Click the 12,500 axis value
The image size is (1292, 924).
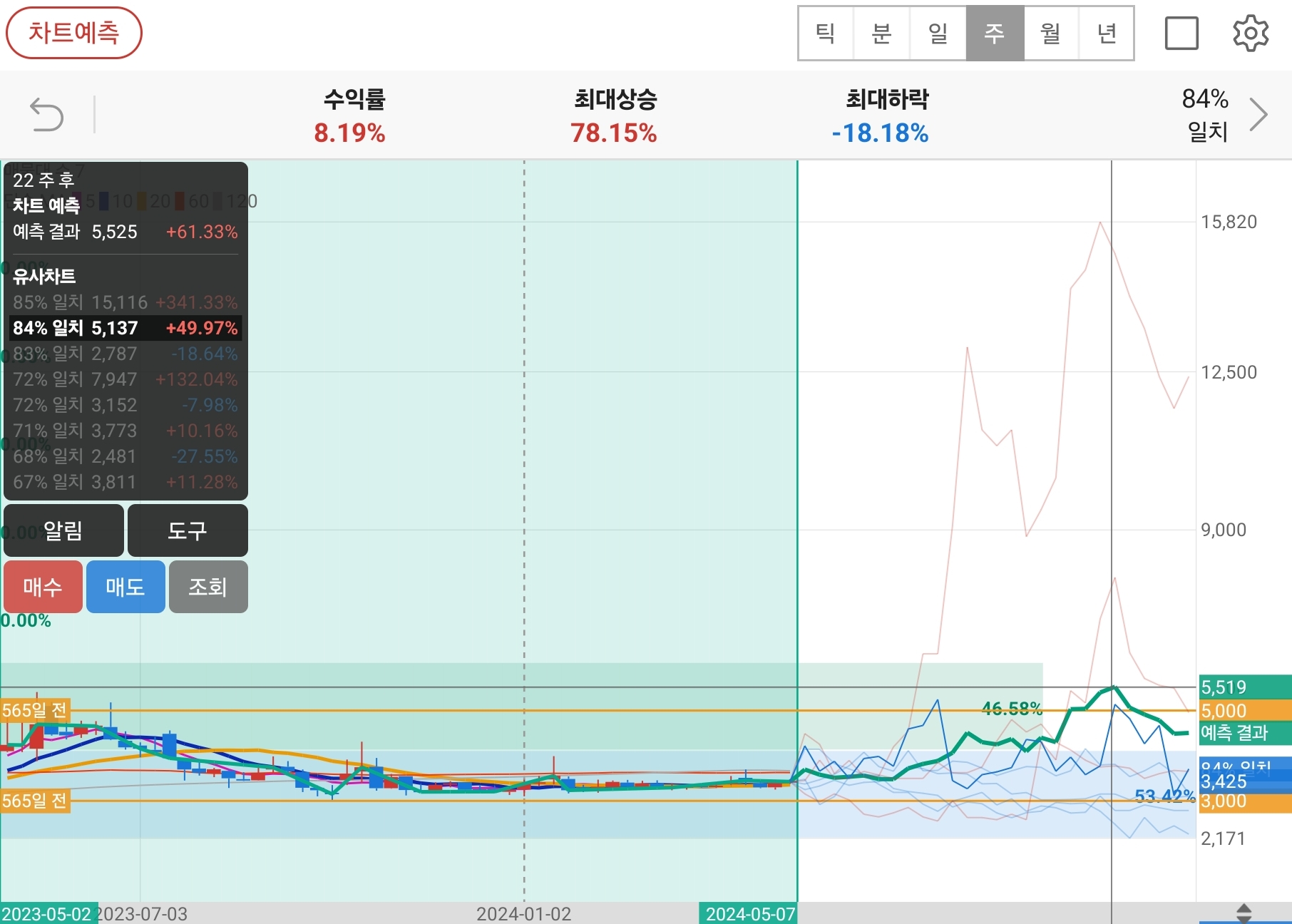tap(1229, 372)
